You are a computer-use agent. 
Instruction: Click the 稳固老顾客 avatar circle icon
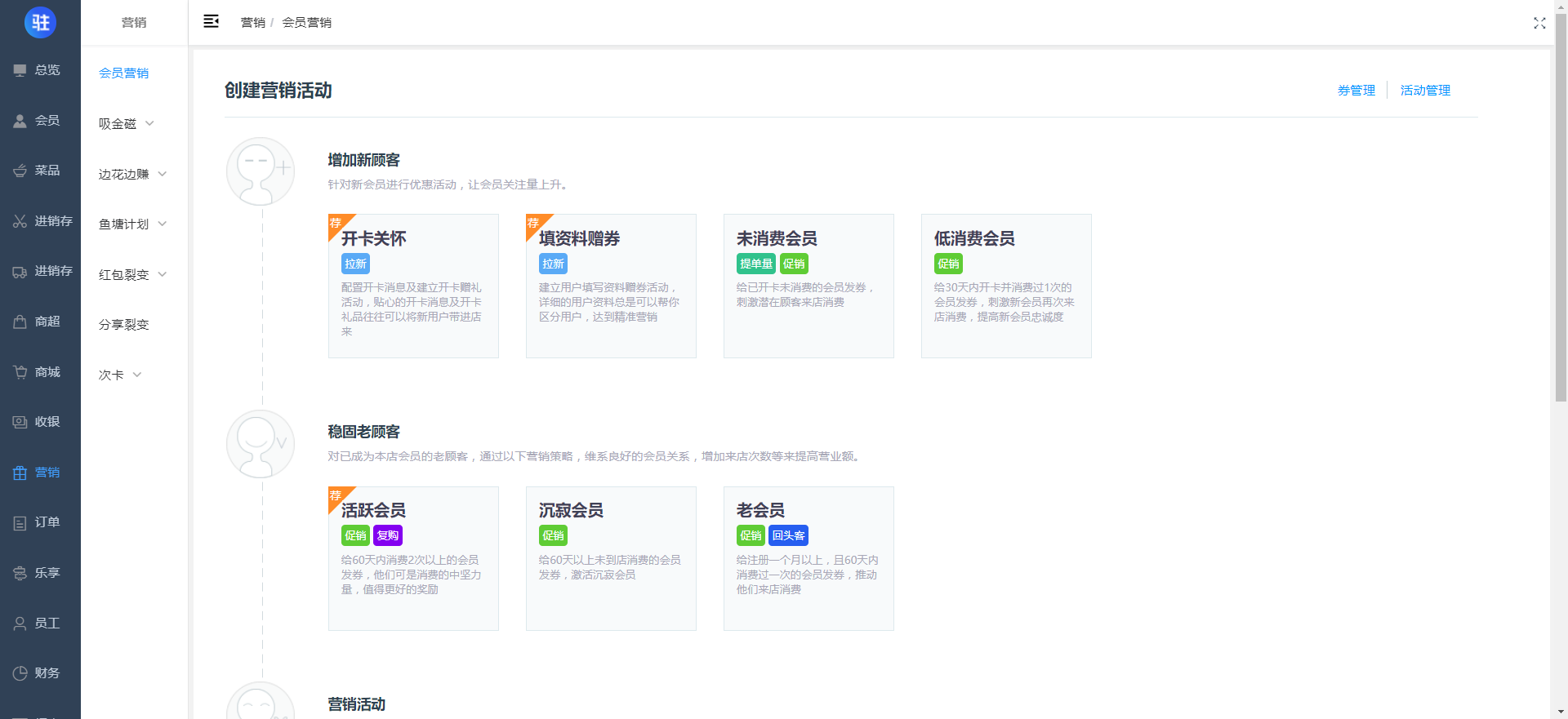click(x=261, y=444)
